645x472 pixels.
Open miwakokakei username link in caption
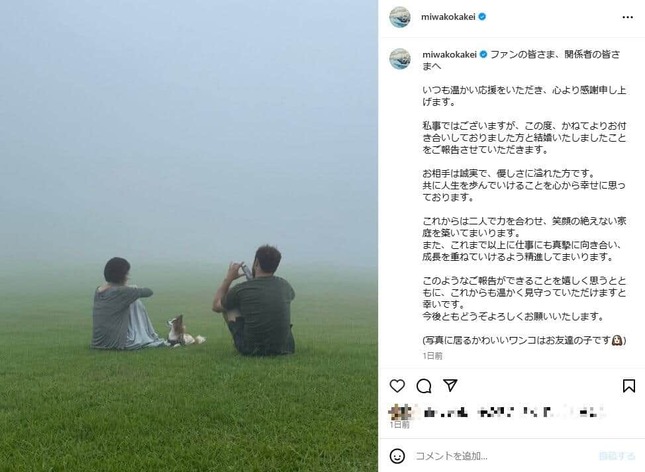click(449, 54)
